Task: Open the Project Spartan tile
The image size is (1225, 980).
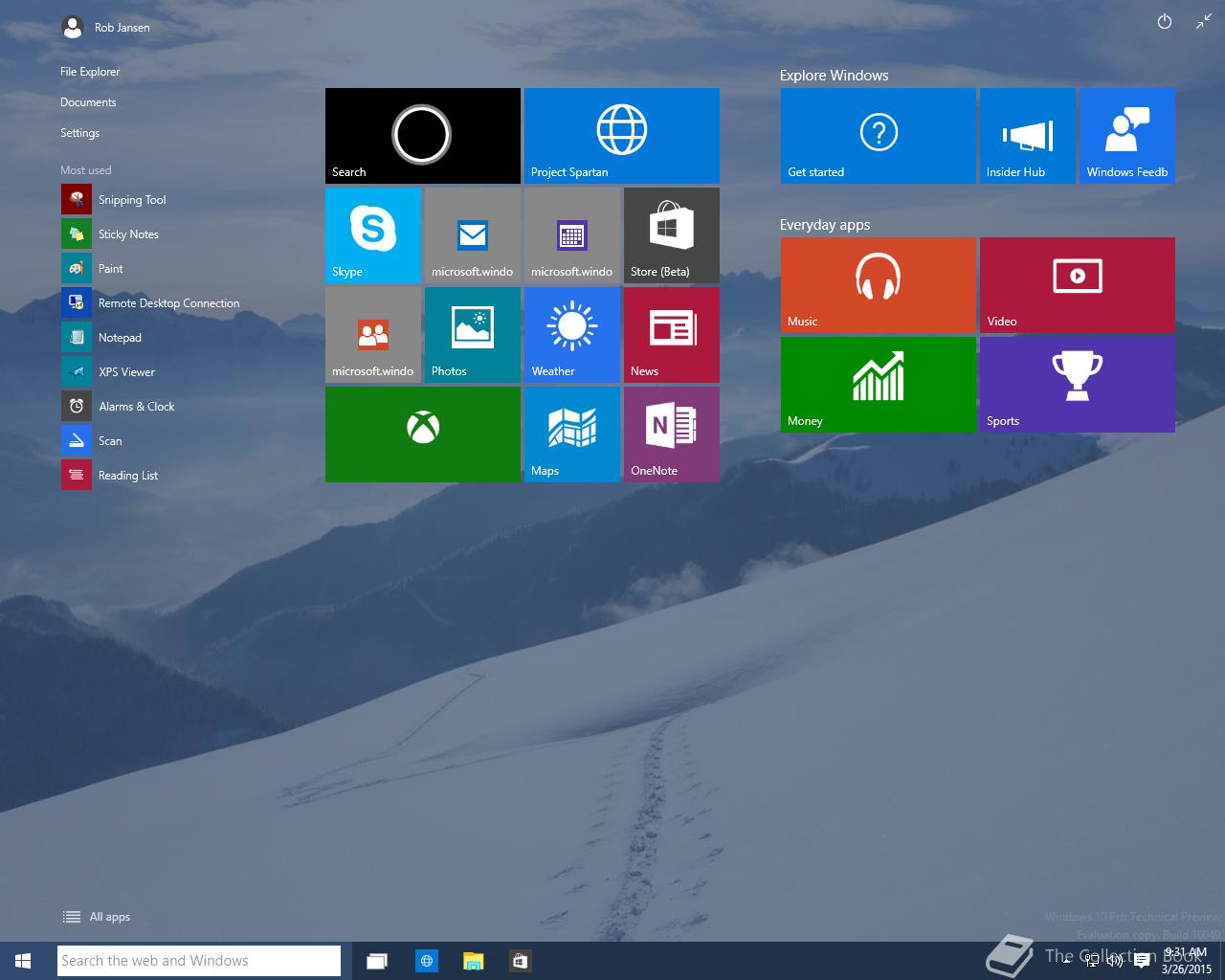Action: [622, 136]
